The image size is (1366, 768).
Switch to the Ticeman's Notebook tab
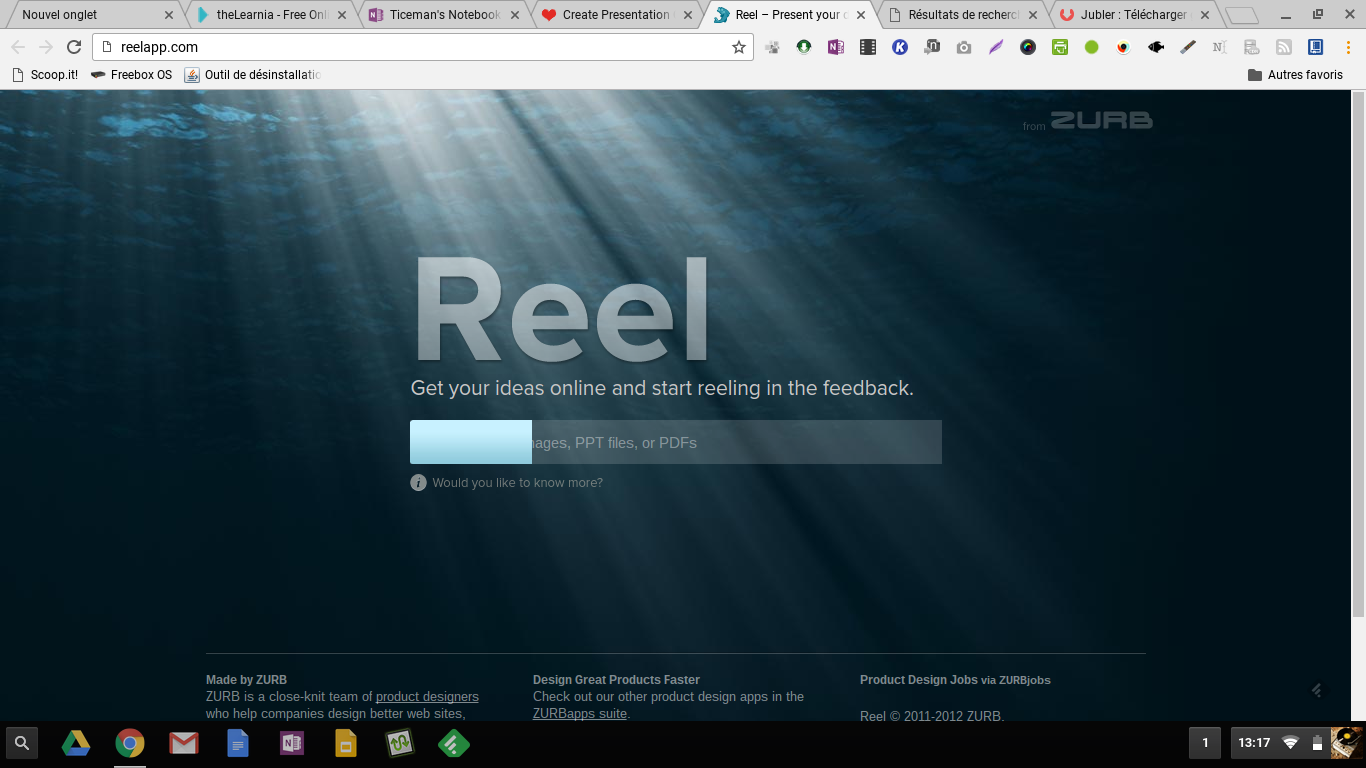pos(442,15)
